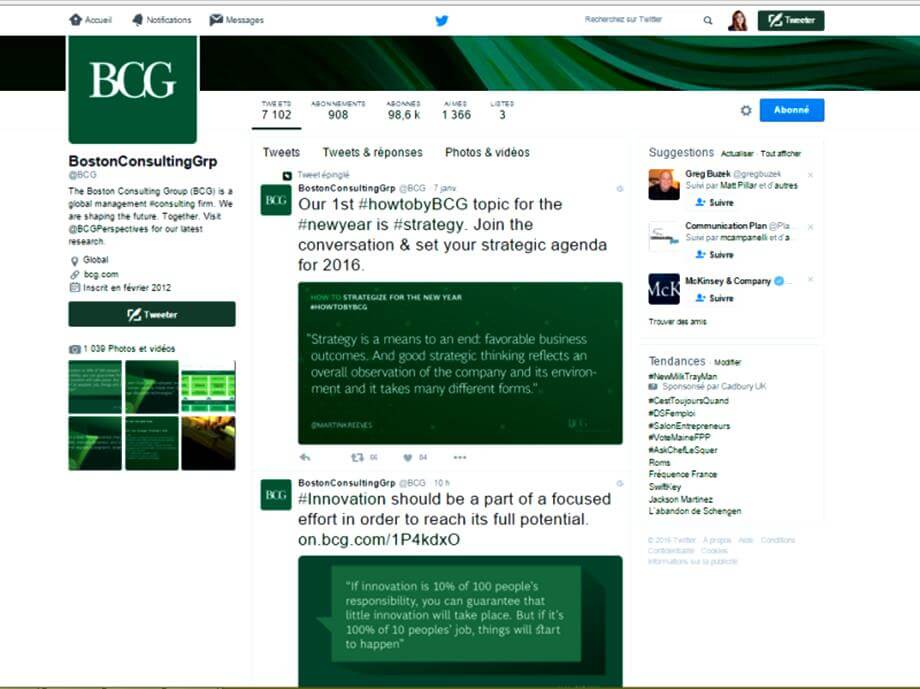The height and width of the screenshot is (689, 920).
Task: Dismiss Communication Plan suggestion
Action: pos(810,227)
